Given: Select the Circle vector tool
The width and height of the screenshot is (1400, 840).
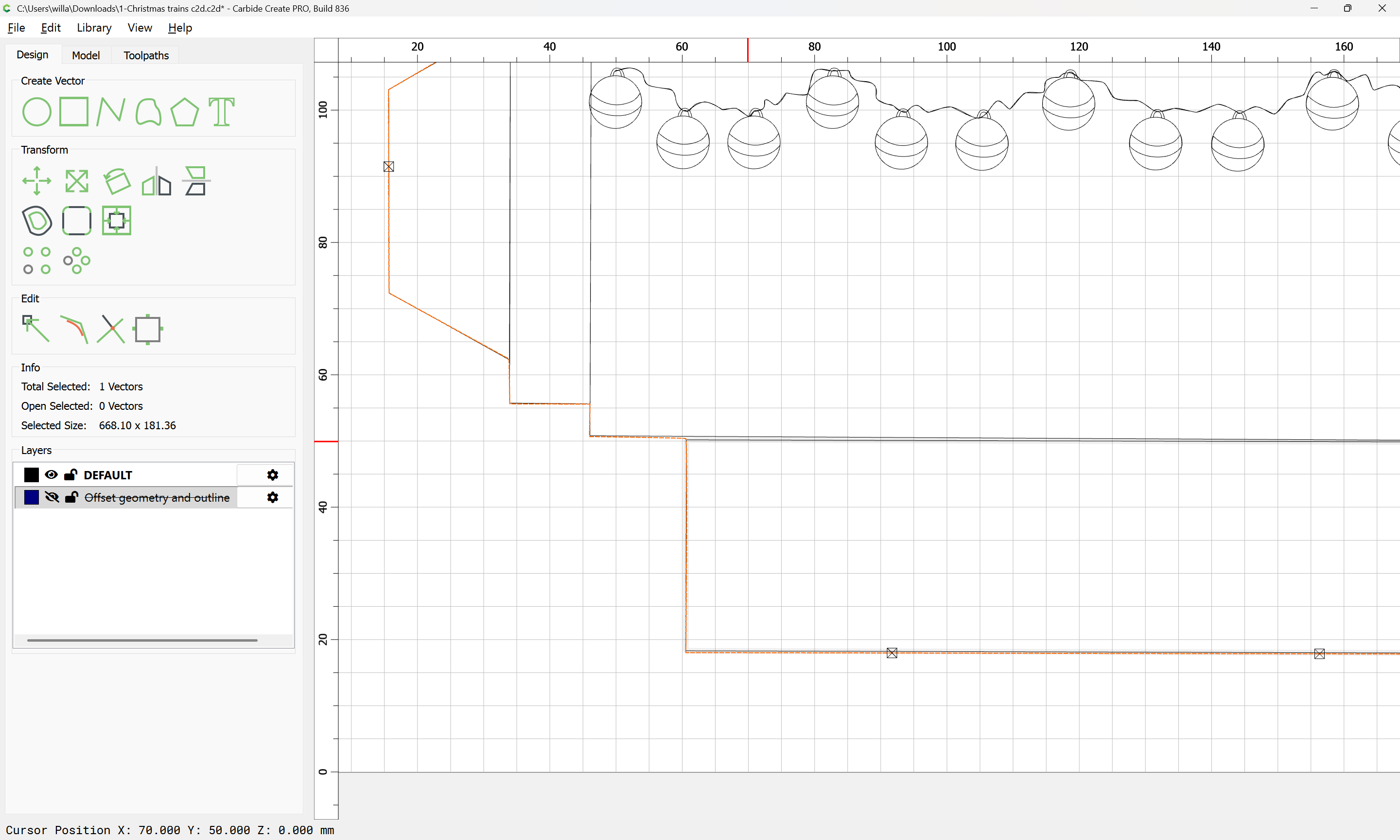Looking at the screenshot, I should click(36, 111).
